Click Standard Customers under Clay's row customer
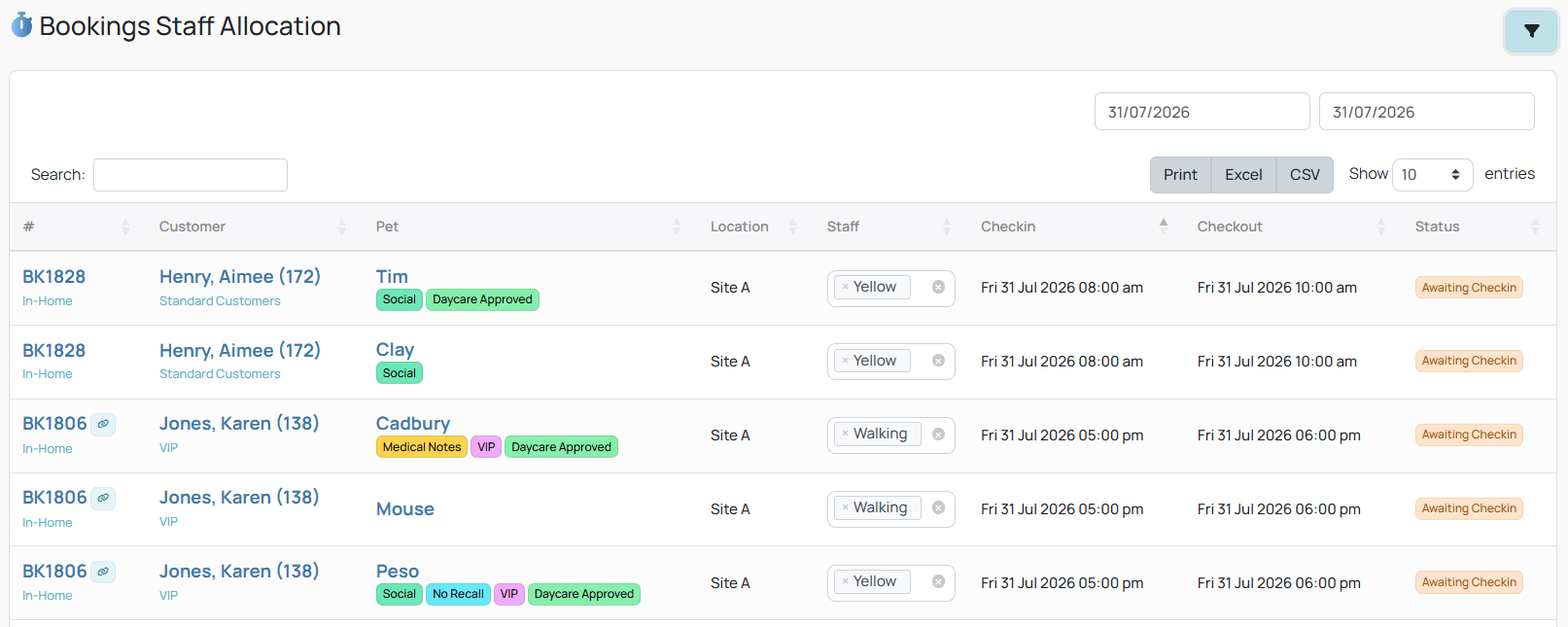This screenshot has height=627, width=1568. [220, 374]
